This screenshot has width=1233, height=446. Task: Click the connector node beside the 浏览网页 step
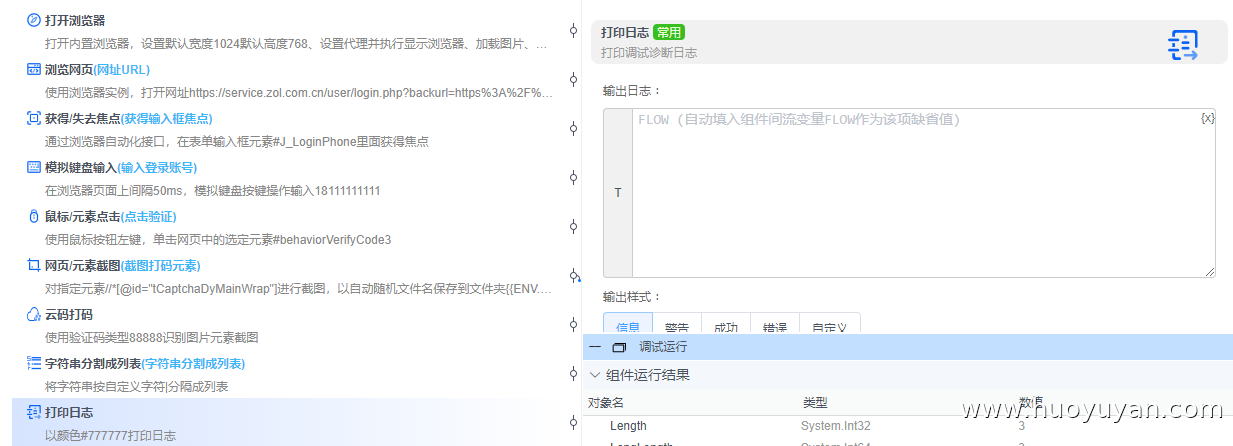pyautogui.click(x=573, y=79)
